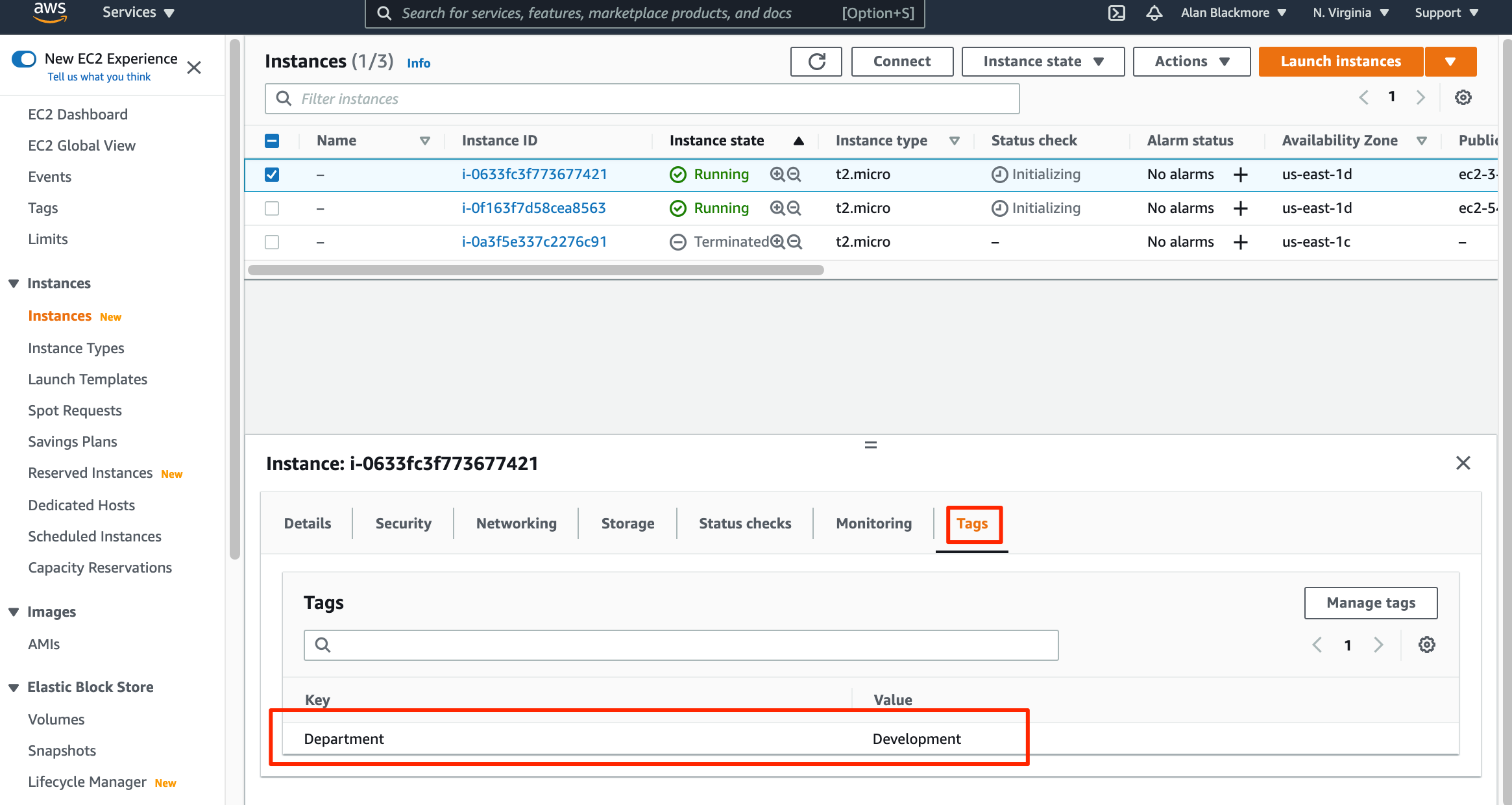This screenshot has width=1512, height=805.
Task: Open the Launch instances split arrow
Action: pos(1450,62)
